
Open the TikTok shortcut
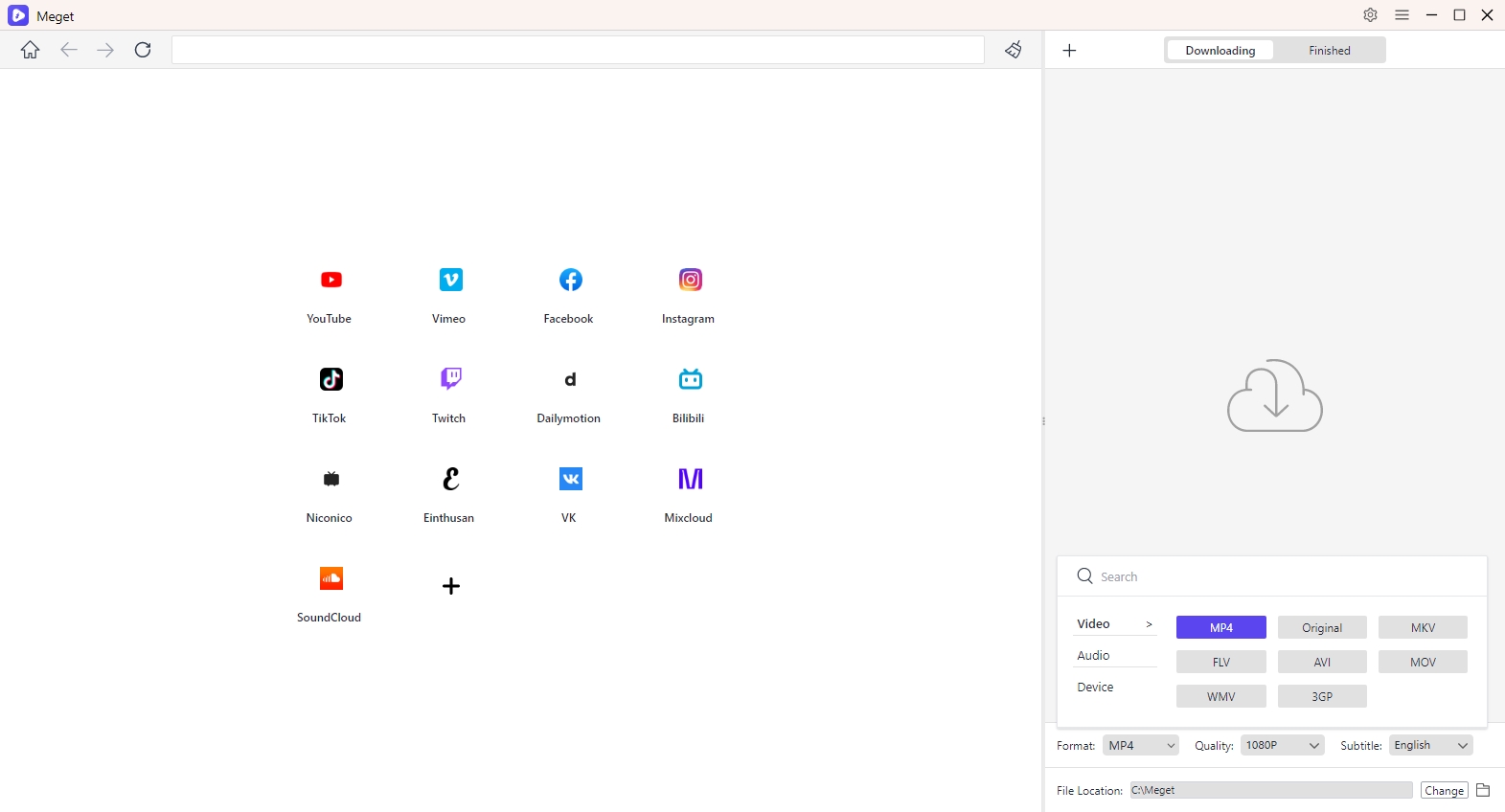tap(331, 395)
